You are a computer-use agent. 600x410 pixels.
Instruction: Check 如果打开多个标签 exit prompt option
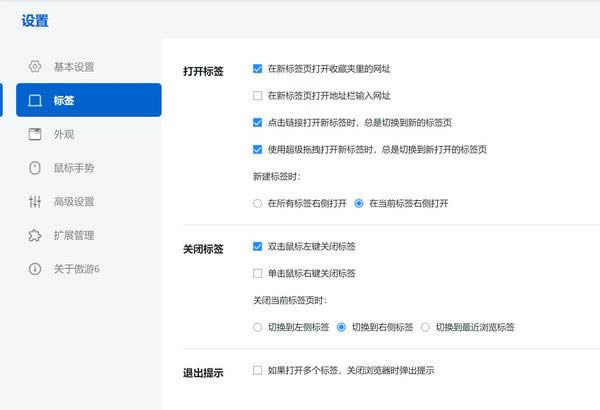pos(258,370)
